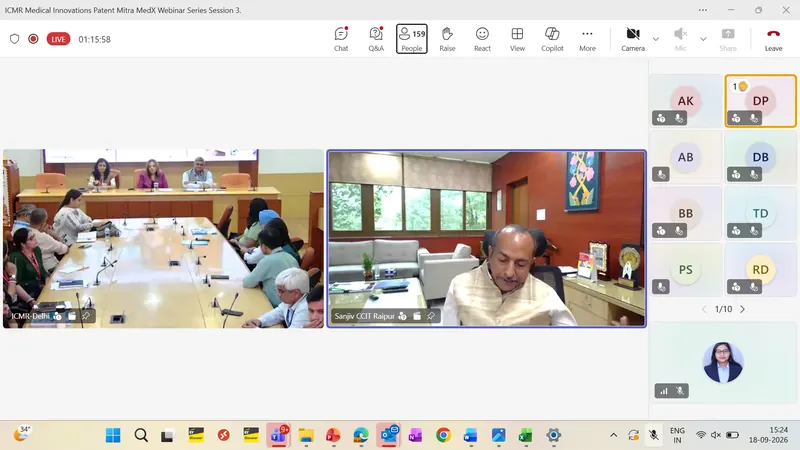Pin the Sanjiv CCIT Raipur video
Screen dimensions: 800x450
click(x=431, y=316)
